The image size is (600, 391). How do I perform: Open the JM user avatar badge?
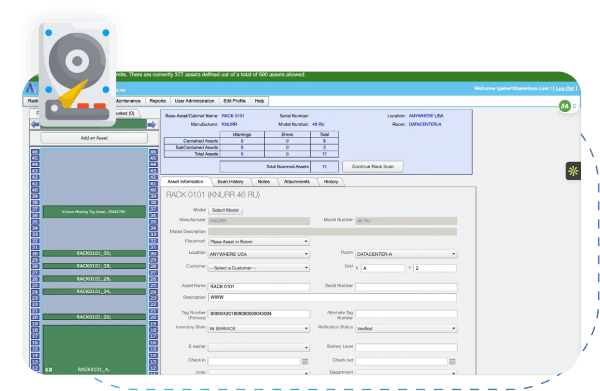pos(565,106)
